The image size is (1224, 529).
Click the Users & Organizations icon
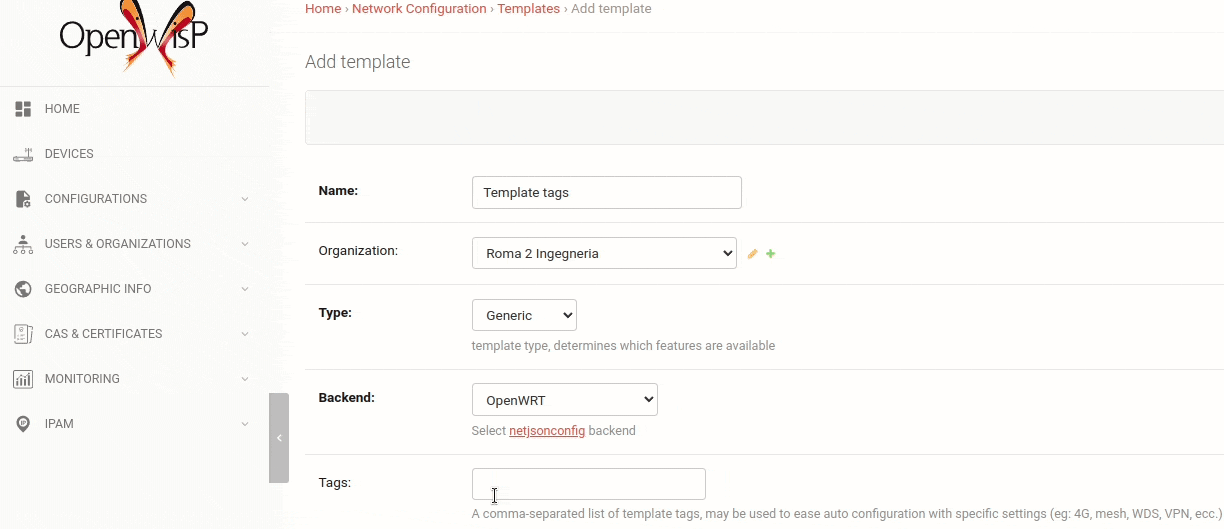pos(23,244)
